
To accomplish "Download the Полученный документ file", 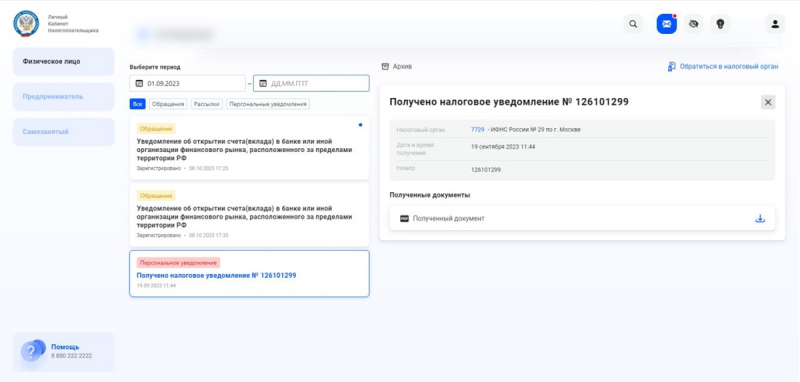I will click(760, 218).
